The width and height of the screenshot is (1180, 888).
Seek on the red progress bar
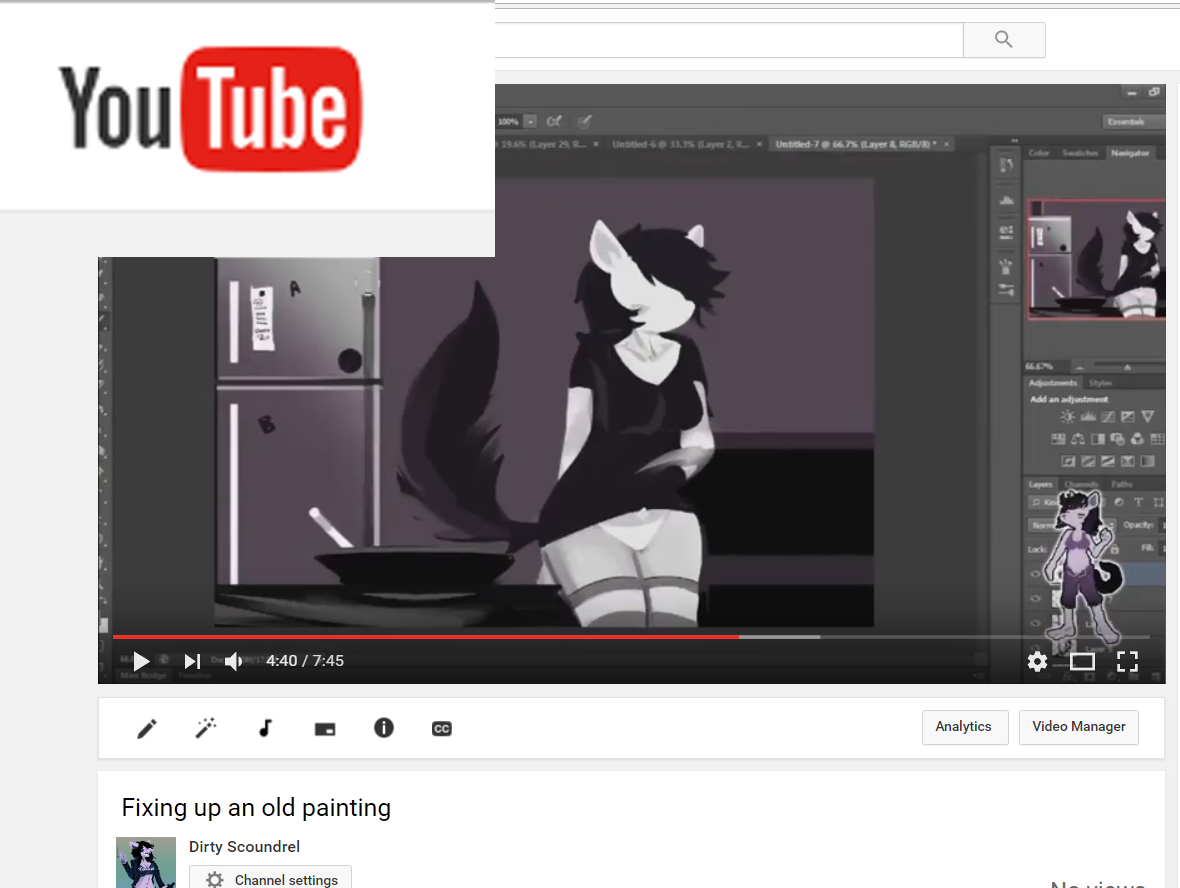[x=426, y=637]
